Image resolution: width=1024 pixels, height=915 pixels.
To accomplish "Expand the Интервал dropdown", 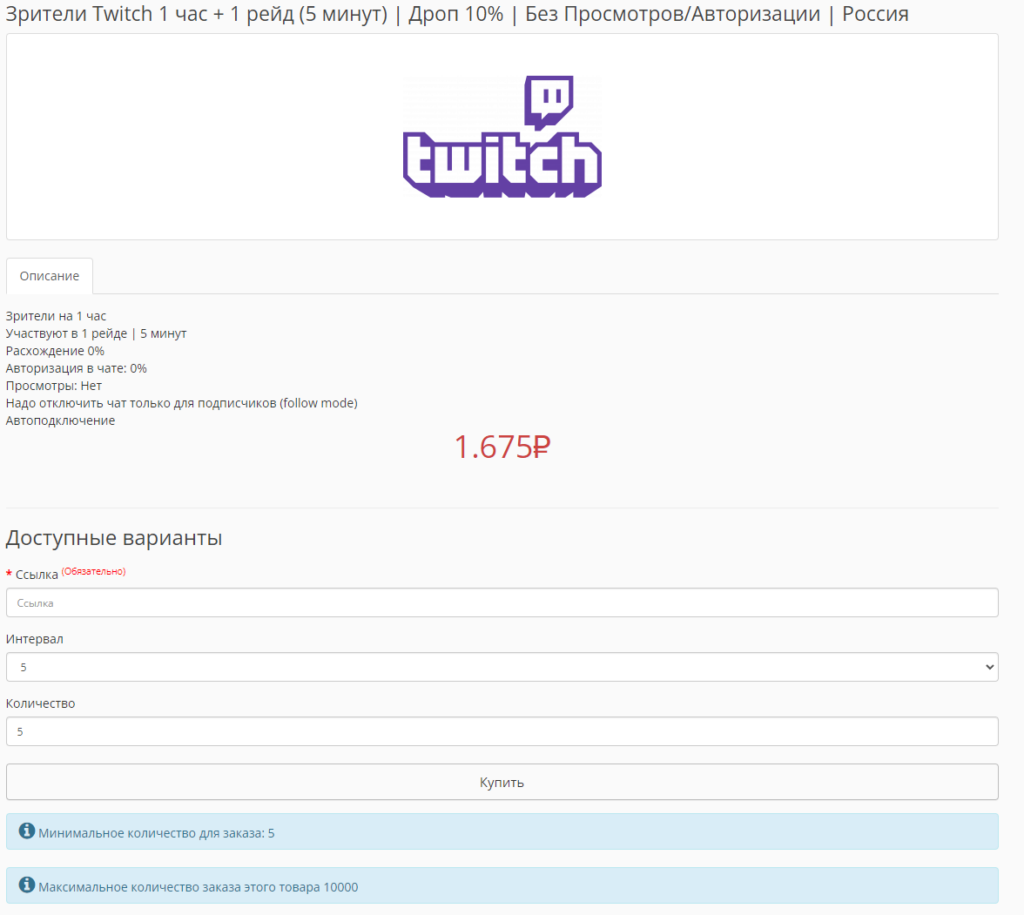I will tap(502, 667).
